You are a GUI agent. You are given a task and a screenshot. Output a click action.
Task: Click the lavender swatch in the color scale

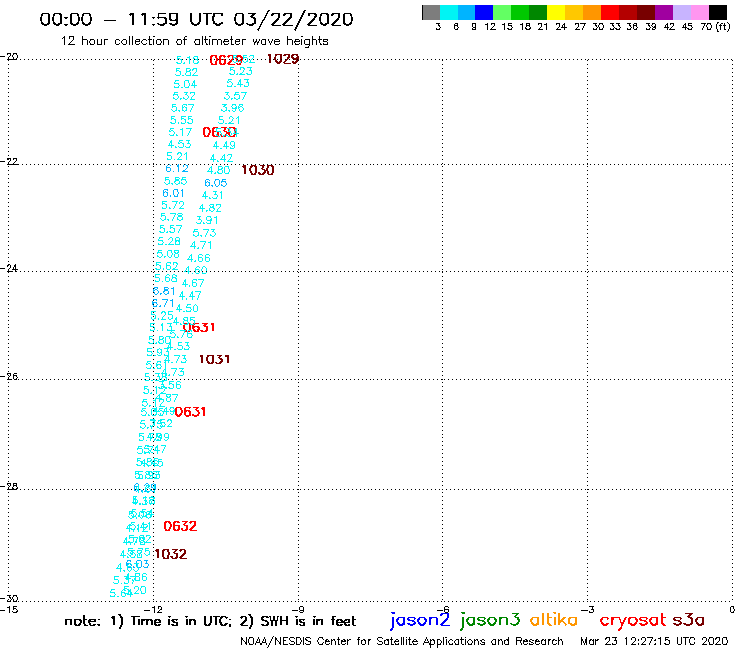[x=682, y=12]
